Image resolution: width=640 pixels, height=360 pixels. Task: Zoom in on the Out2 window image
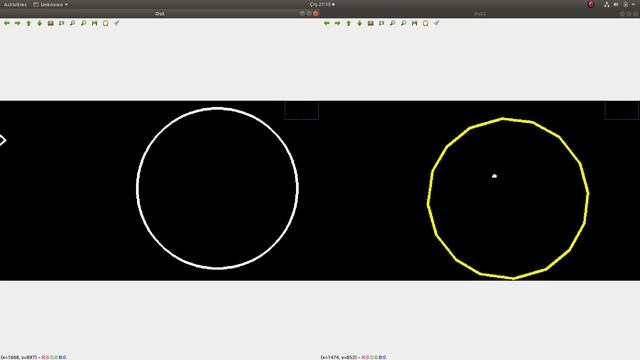pyautogui.click(x=393, y=23)
